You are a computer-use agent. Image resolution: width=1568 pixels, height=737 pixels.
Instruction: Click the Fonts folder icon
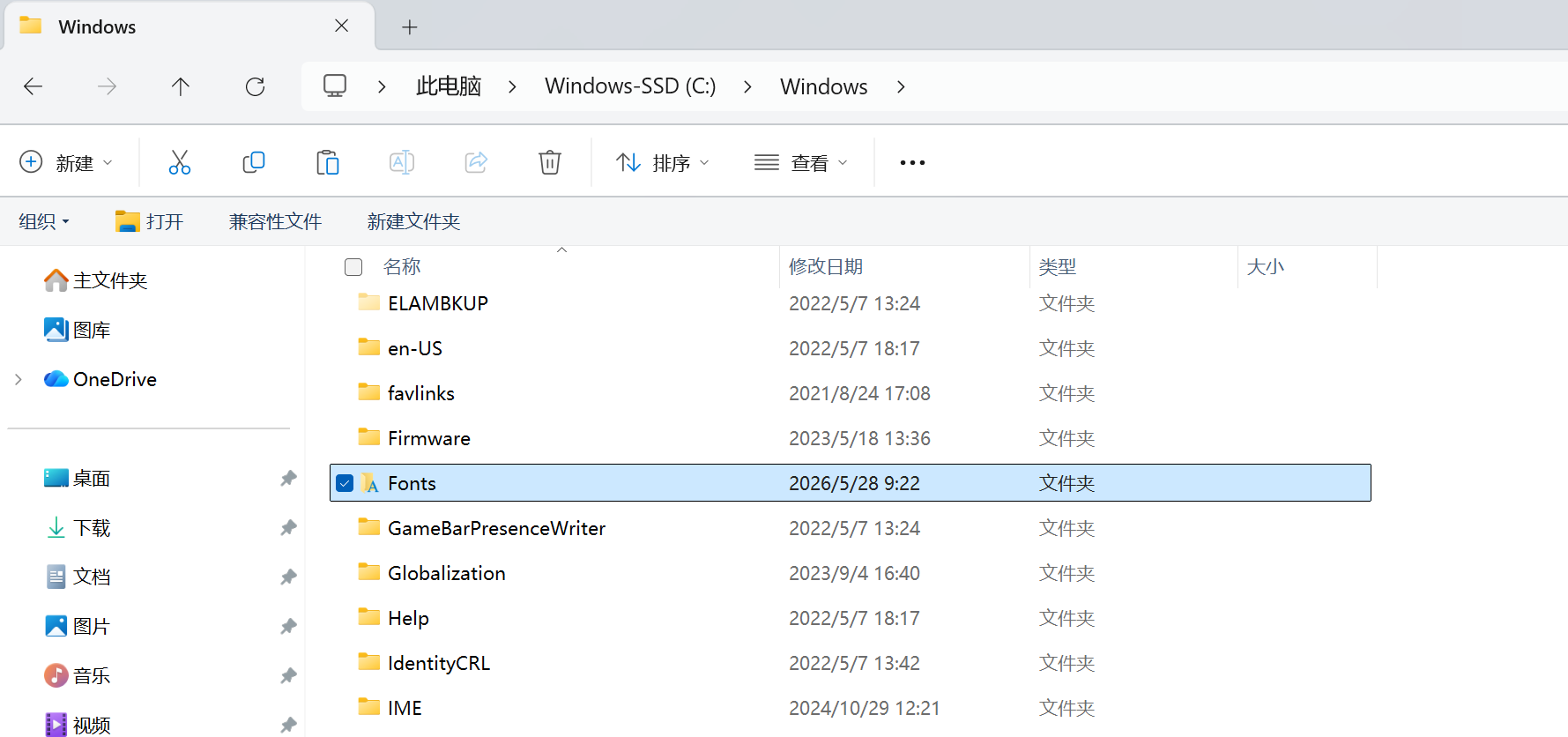point(369,482)
